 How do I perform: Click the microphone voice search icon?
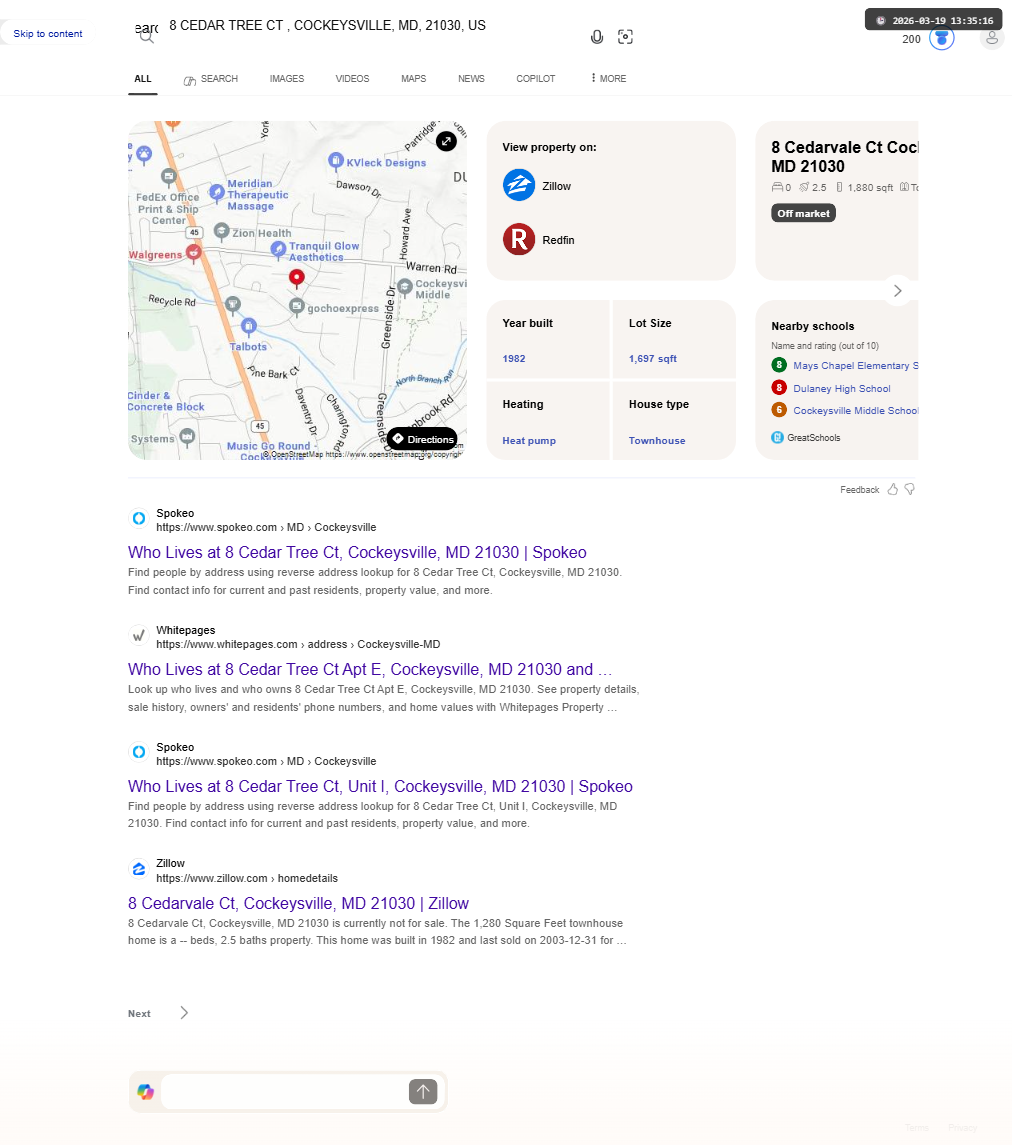click(597, 37)
